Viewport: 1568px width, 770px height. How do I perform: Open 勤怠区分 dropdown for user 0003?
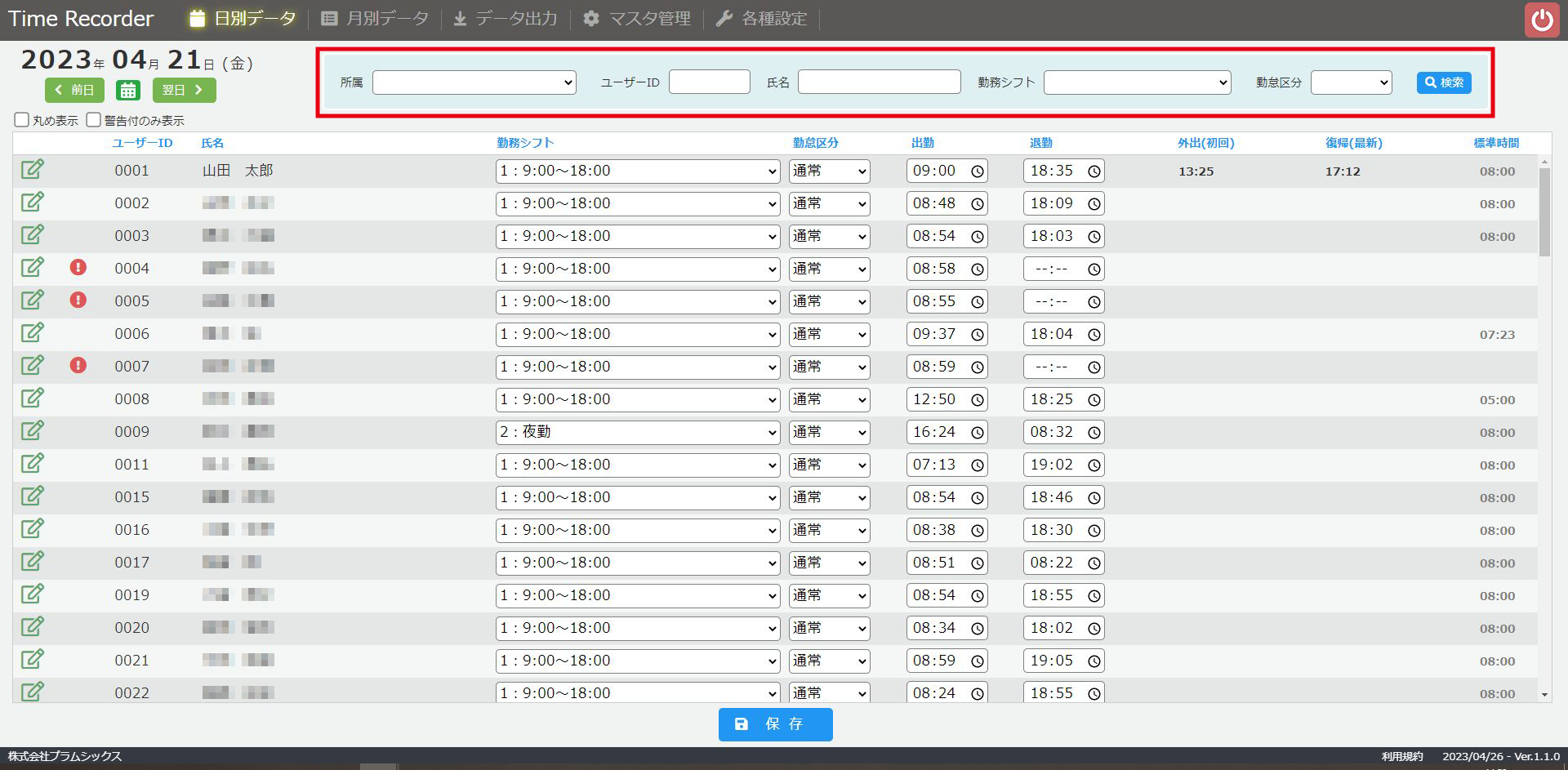pos(829,237)
